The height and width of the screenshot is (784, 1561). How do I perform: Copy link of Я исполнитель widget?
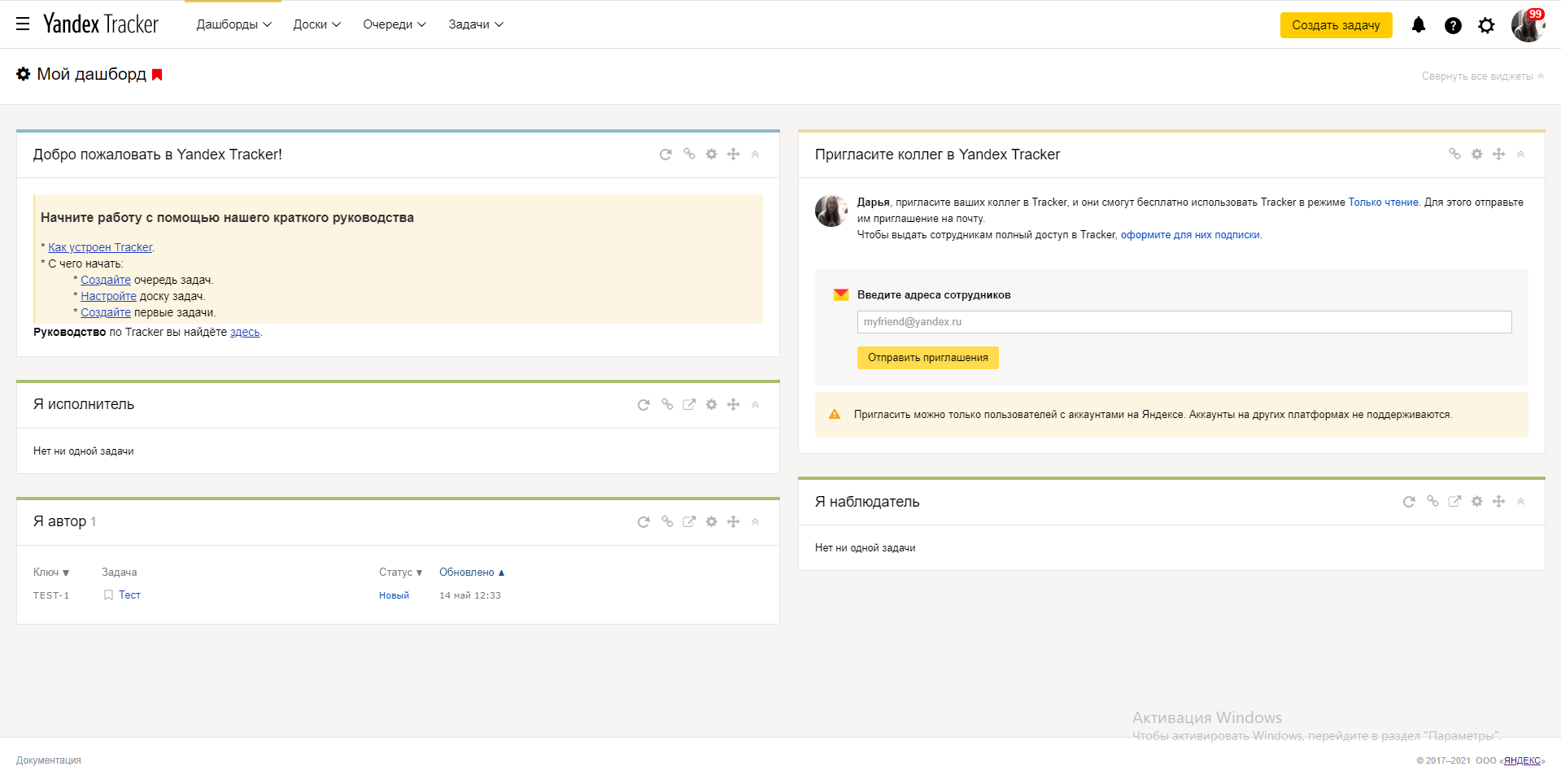(x=667, y=404)
